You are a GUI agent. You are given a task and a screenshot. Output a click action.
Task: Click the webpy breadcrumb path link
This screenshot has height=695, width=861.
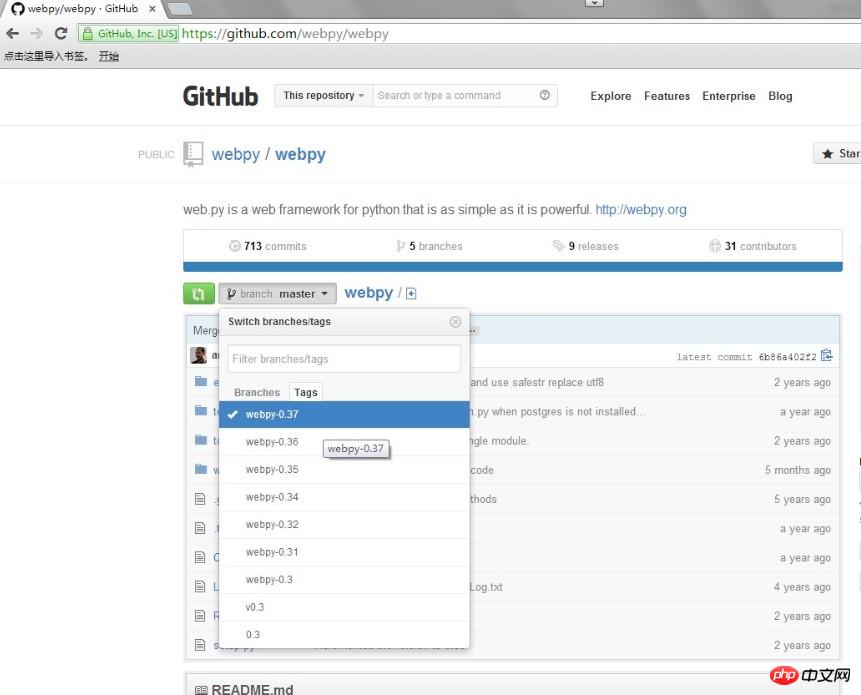pos(368,293)
